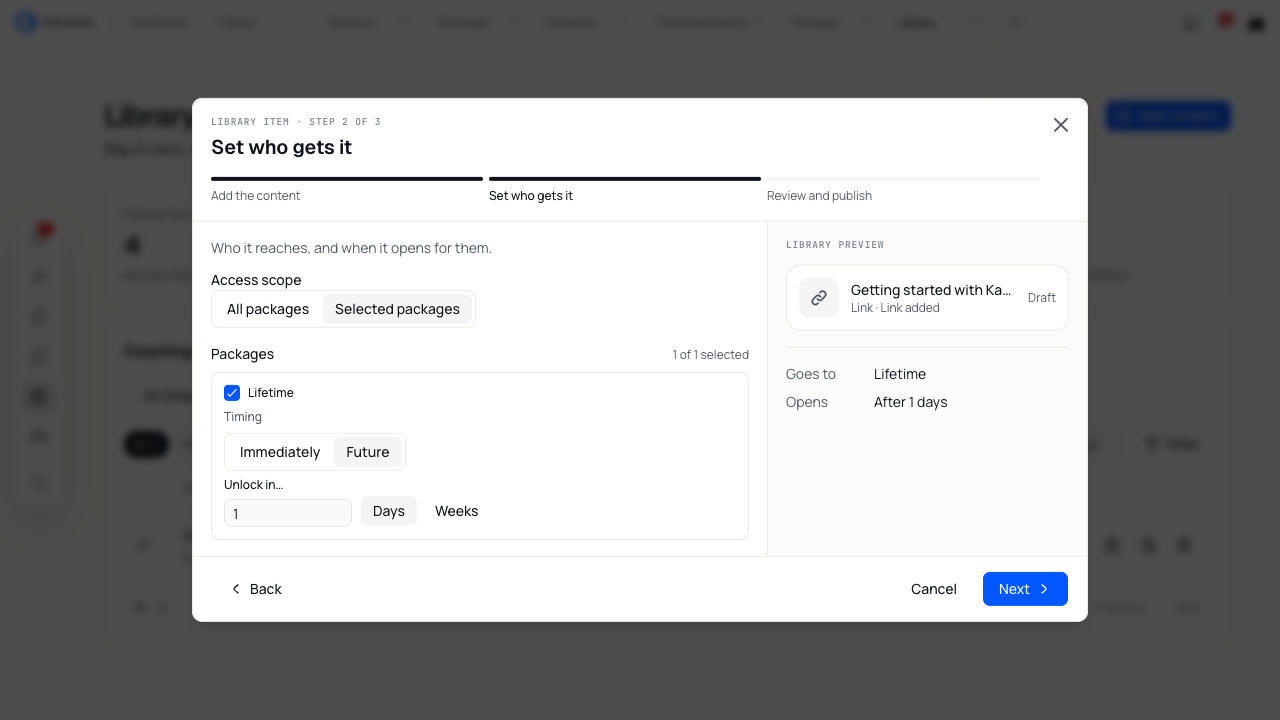
Task: Jump to Review and publish step
Action: pos(903,189)
